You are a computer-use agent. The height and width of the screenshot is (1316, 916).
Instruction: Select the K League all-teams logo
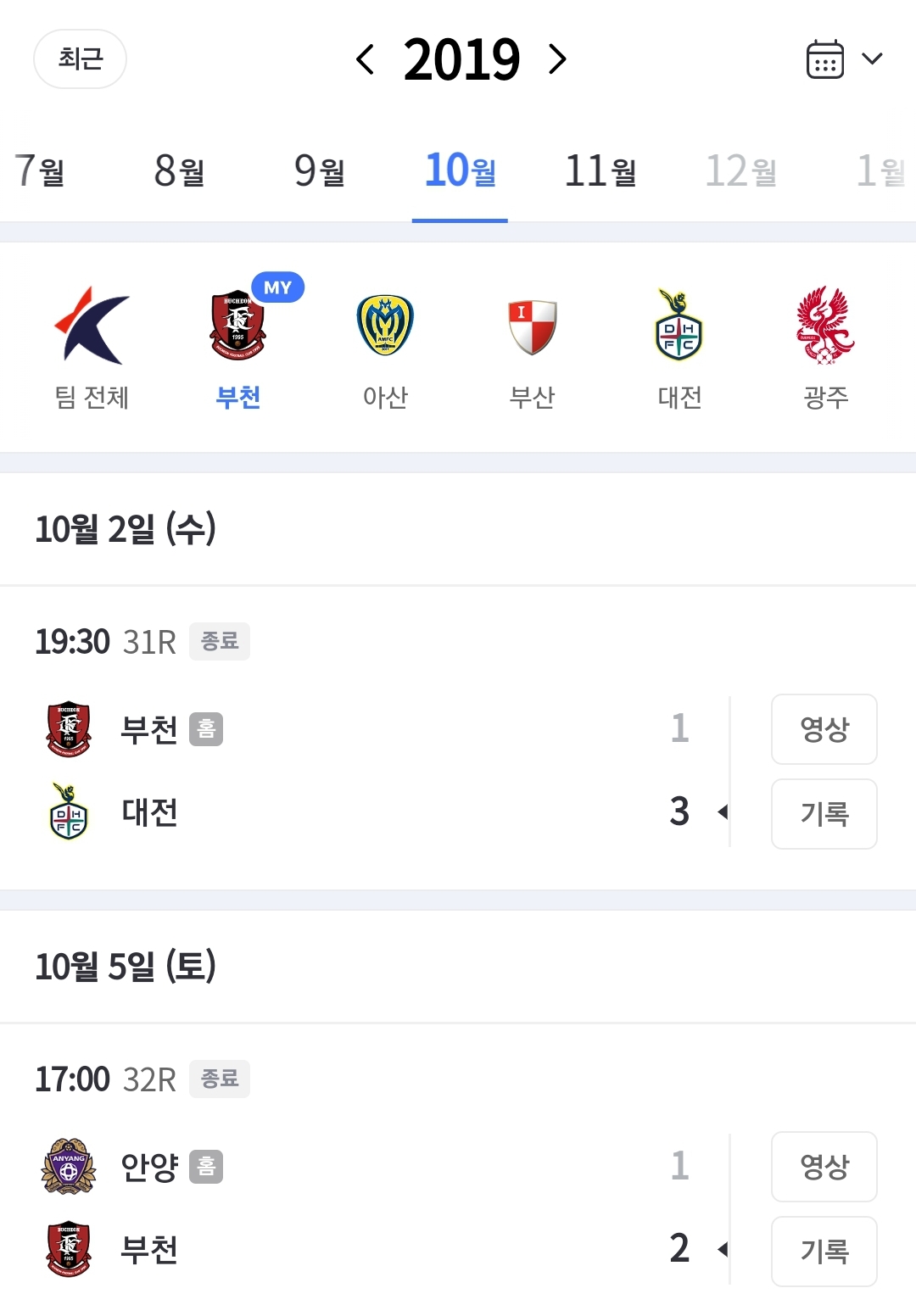click(92, 326)
